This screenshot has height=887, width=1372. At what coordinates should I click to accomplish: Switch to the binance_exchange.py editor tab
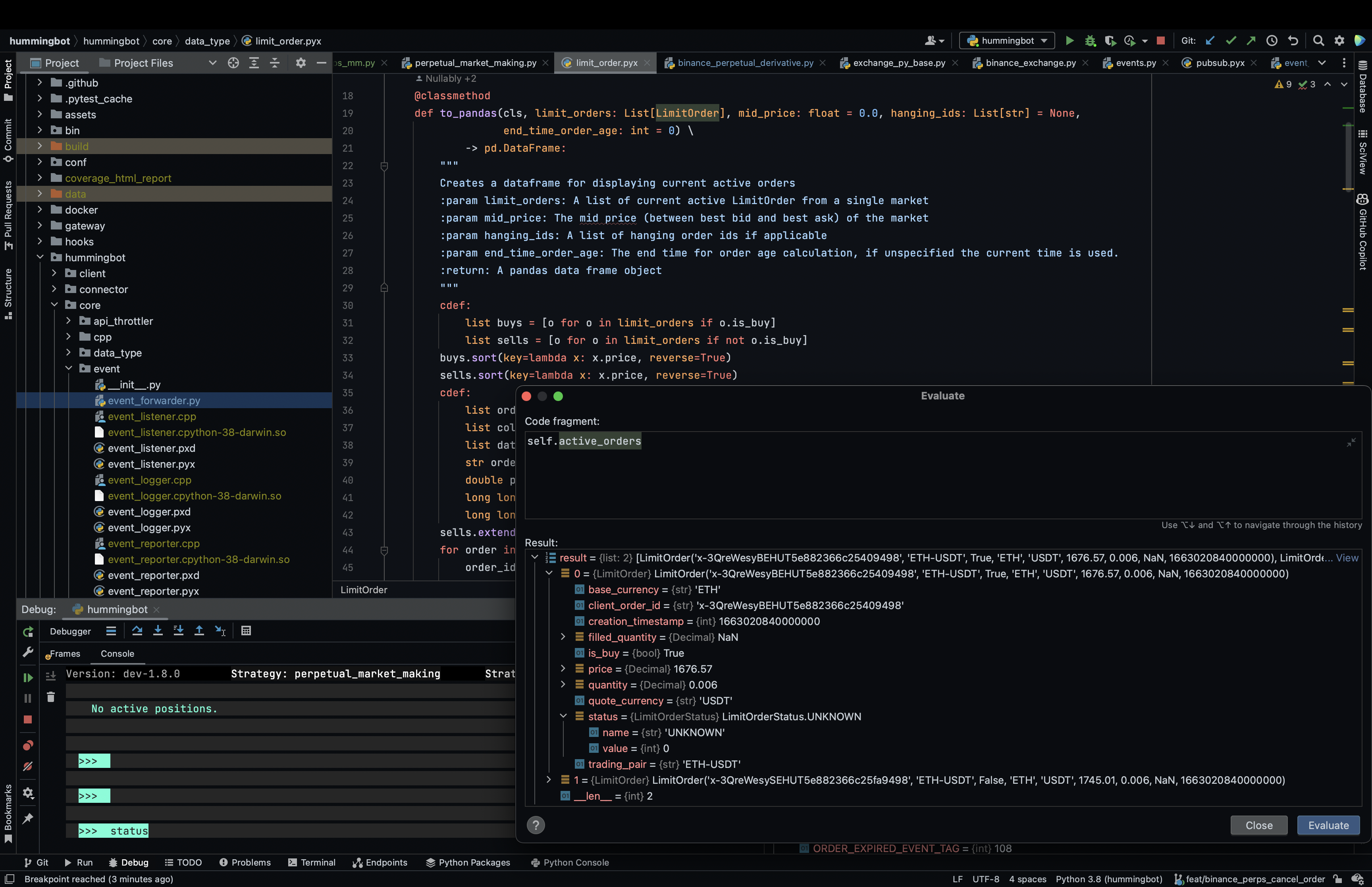(1030, 63)
